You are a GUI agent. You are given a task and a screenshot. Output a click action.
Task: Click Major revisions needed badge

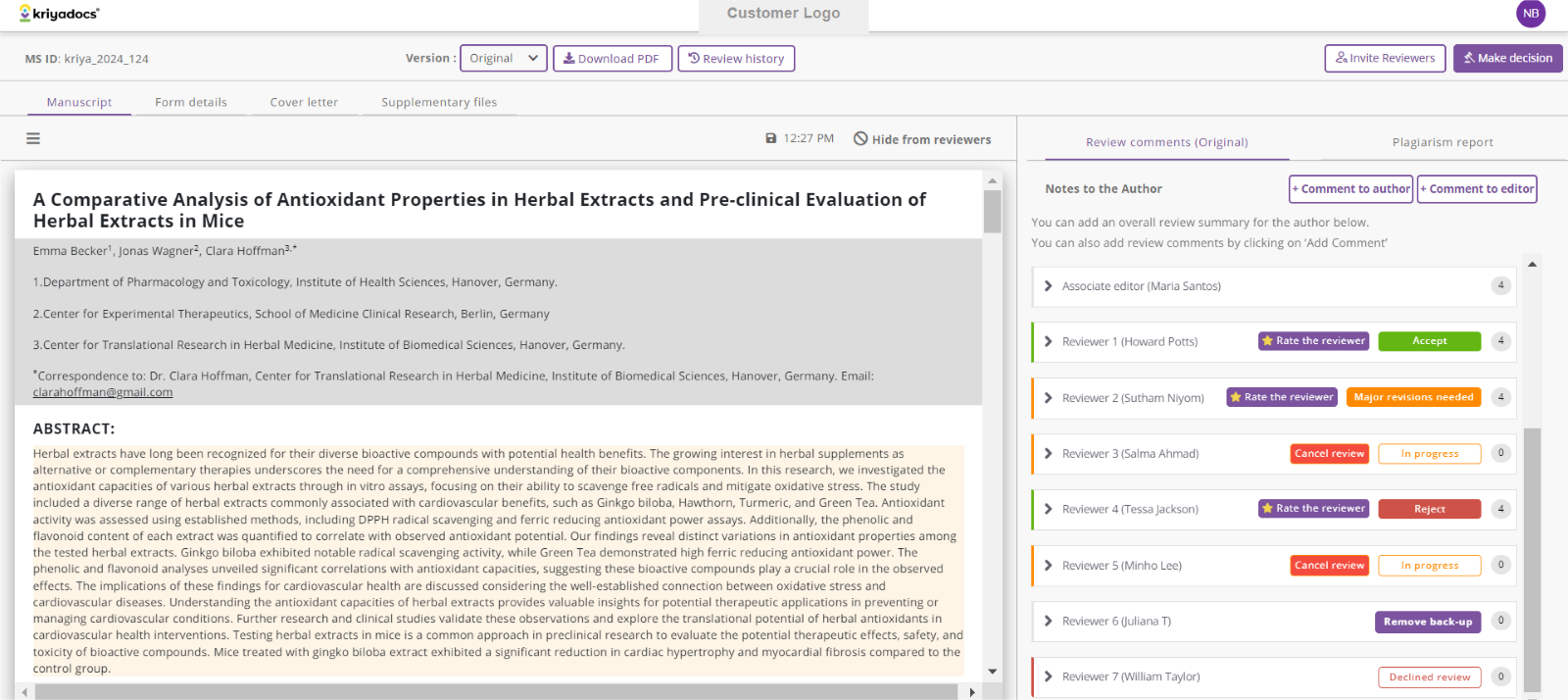[1413, 397]
